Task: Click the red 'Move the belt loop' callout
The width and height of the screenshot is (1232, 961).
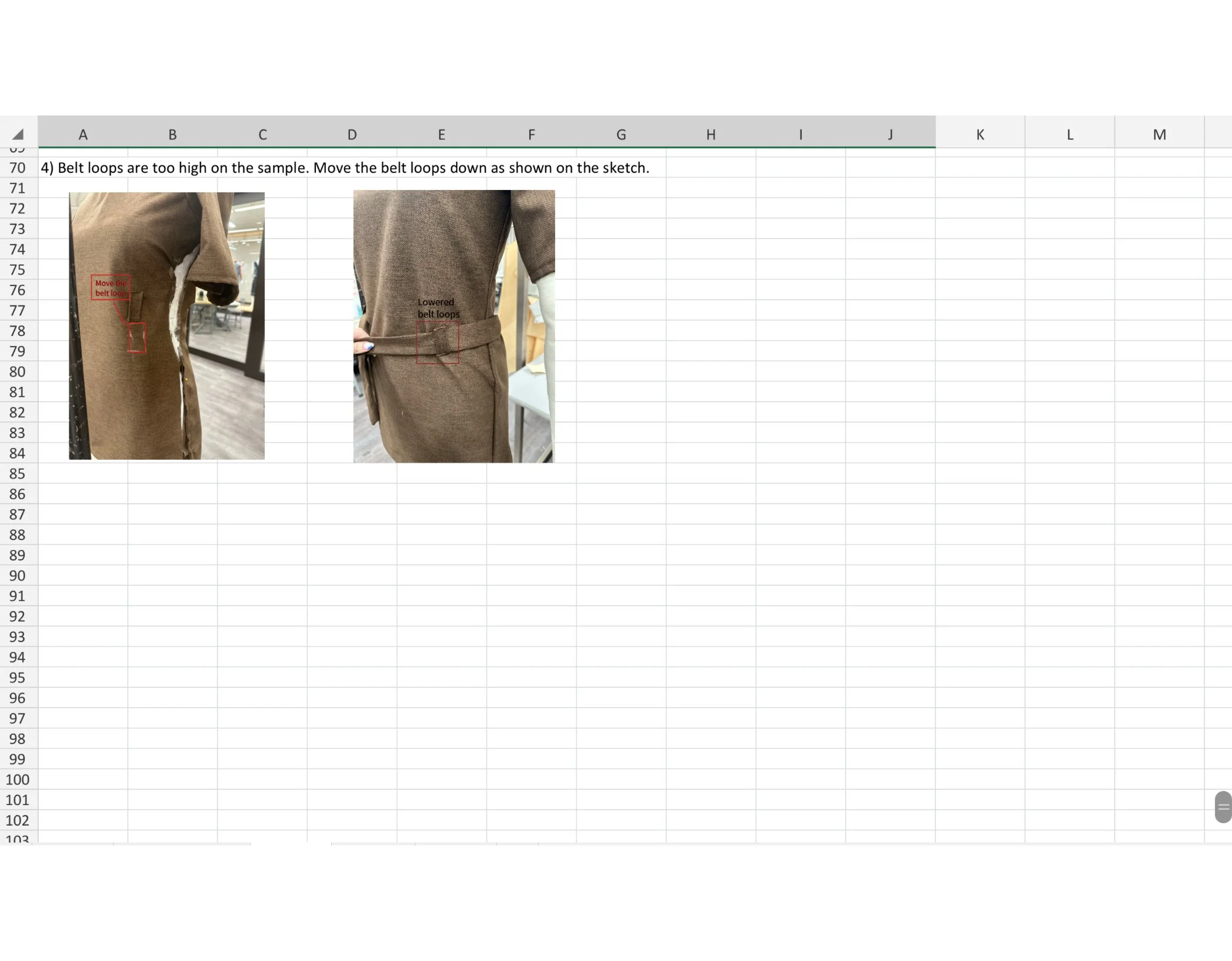Action: point(110,287)
